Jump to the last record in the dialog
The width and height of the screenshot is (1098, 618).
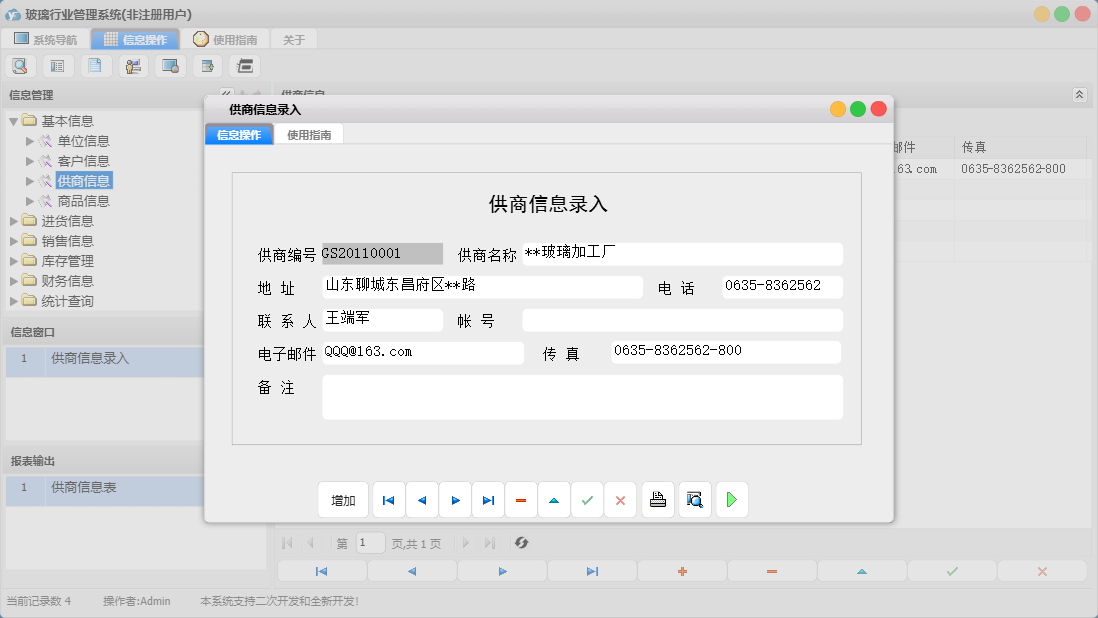(488, 499)
